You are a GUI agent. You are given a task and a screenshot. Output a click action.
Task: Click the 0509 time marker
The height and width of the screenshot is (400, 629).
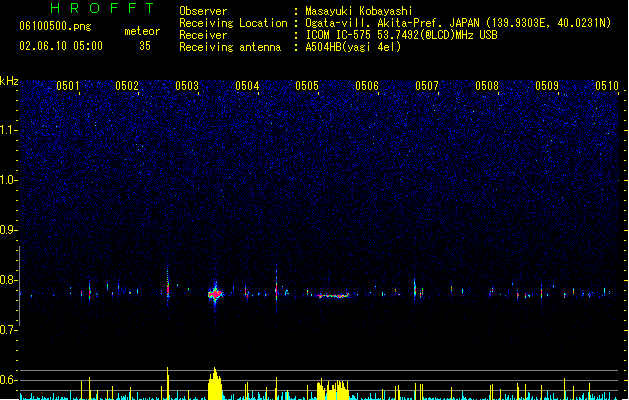[x=547, y=86]
